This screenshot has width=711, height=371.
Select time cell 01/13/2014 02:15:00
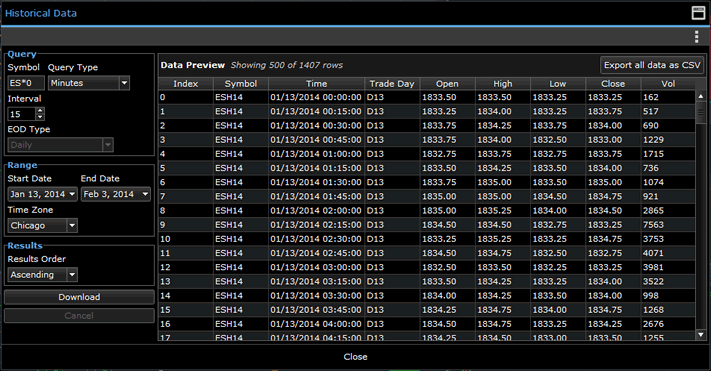pos(317,225)
